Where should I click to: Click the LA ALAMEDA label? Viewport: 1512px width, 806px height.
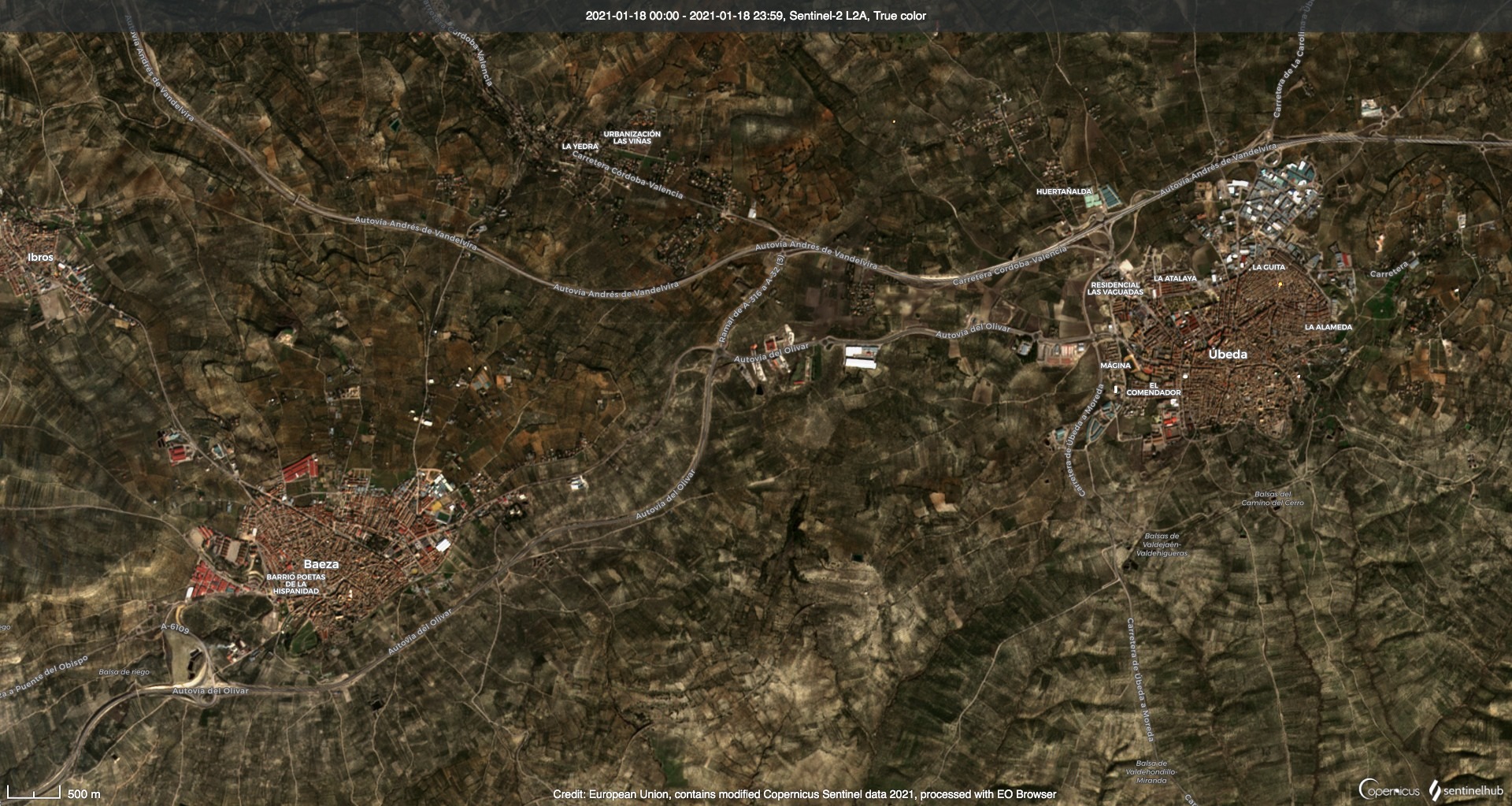pyautogui.click(x=1329, y=327)
